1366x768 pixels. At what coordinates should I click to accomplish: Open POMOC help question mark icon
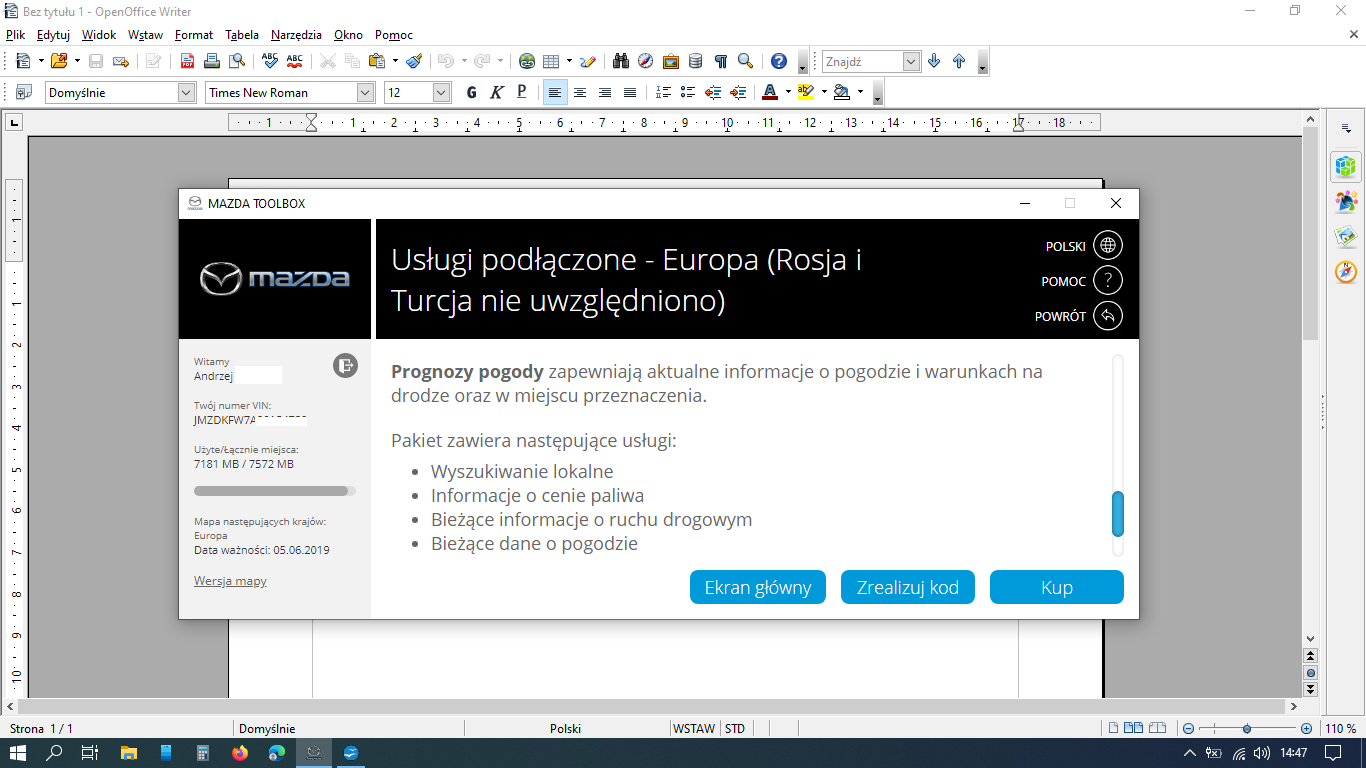1108,281
